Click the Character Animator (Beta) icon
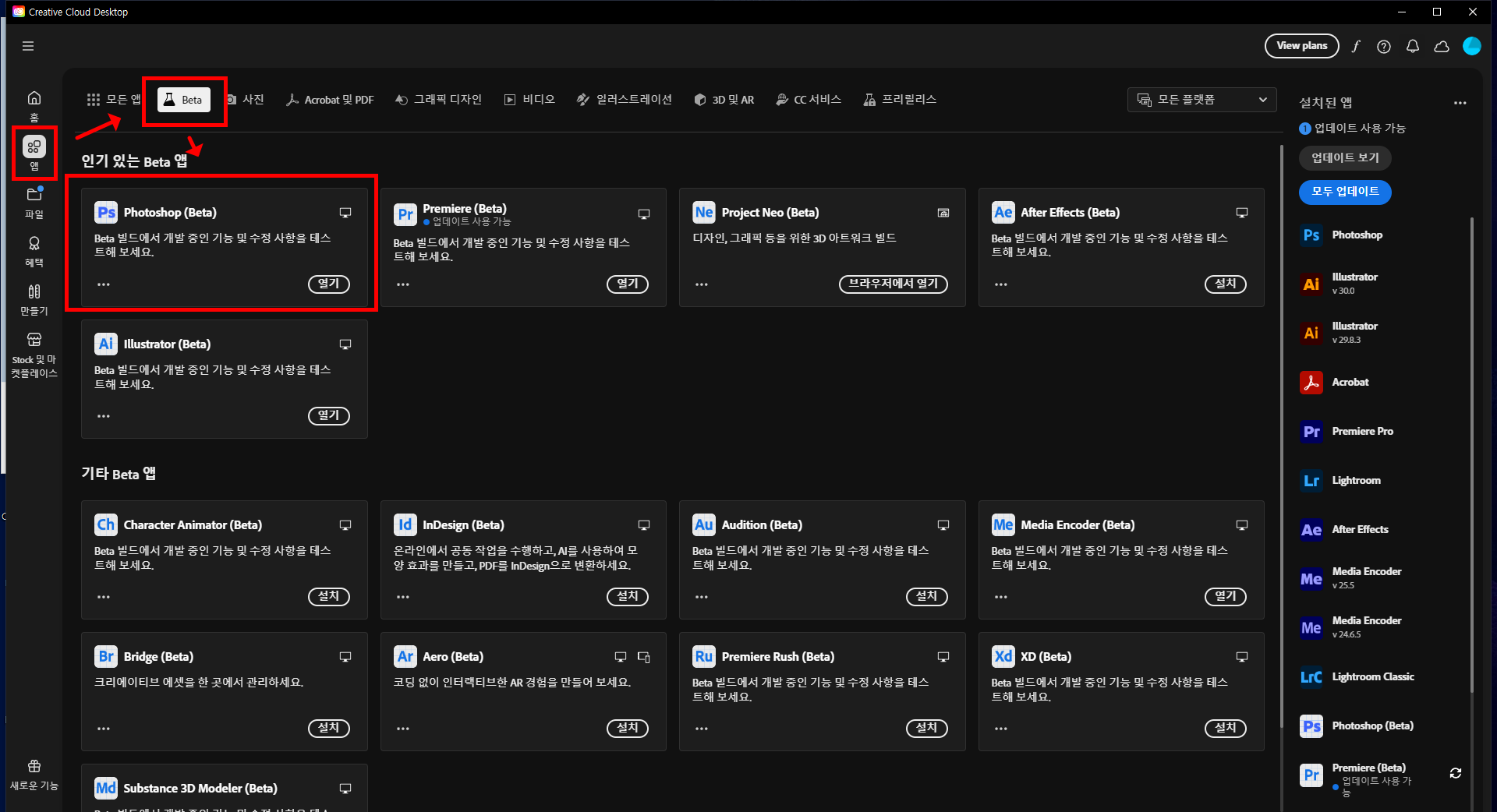The height and width of the screenshot is (812, 1497). [x=106, y=525]
